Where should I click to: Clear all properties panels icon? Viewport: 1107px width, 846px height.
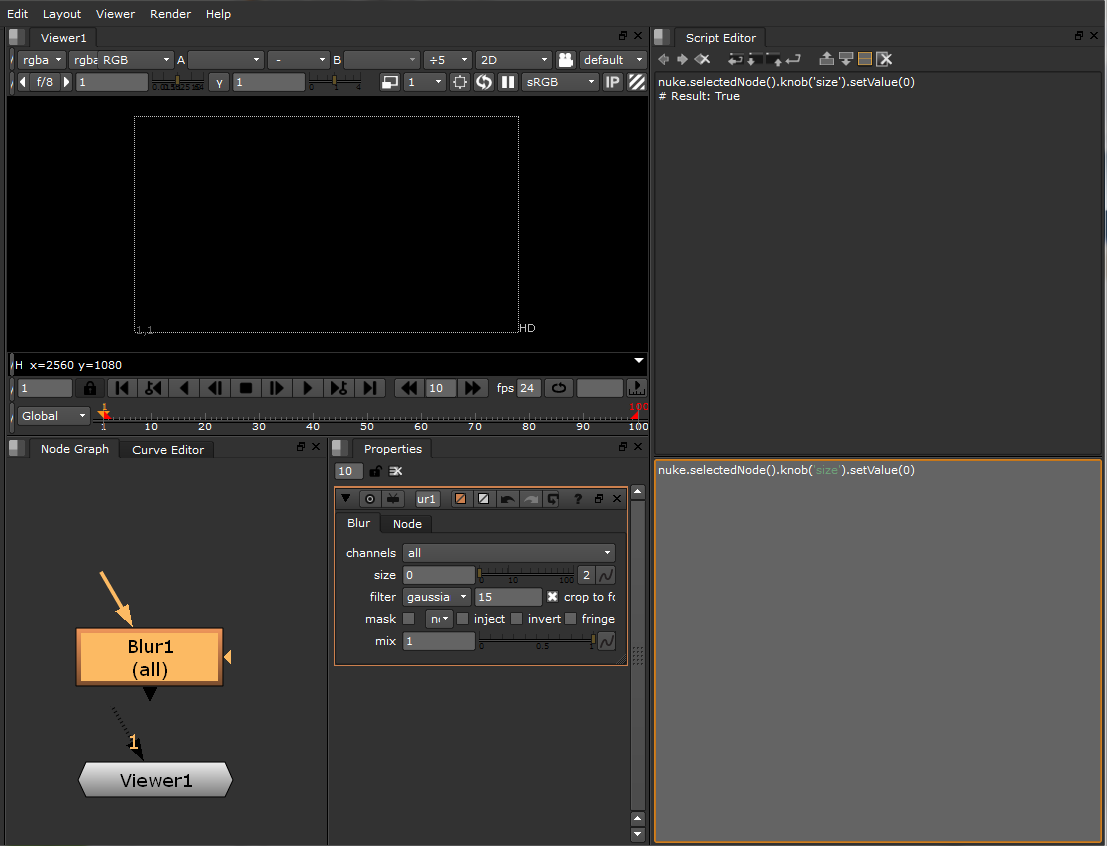pyautogui.click(x=395, y=471)
